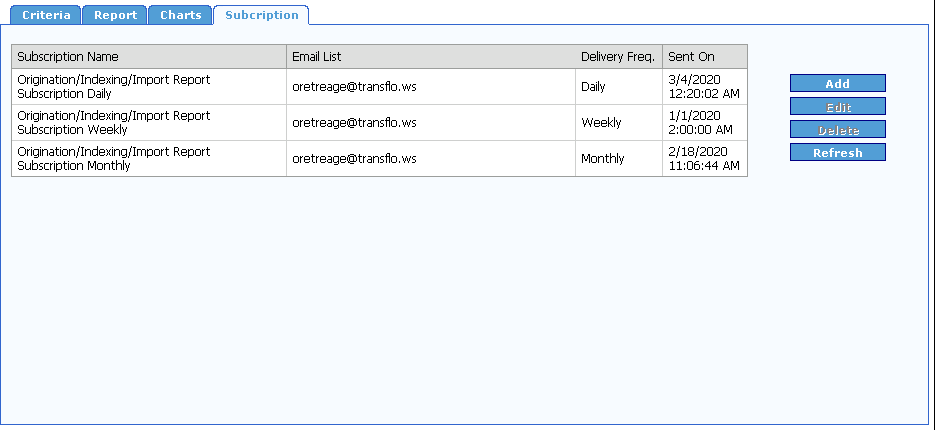Screen dimensions: 935x430
Task: Select the Subcription tab
Action: [x=261, y=15]
